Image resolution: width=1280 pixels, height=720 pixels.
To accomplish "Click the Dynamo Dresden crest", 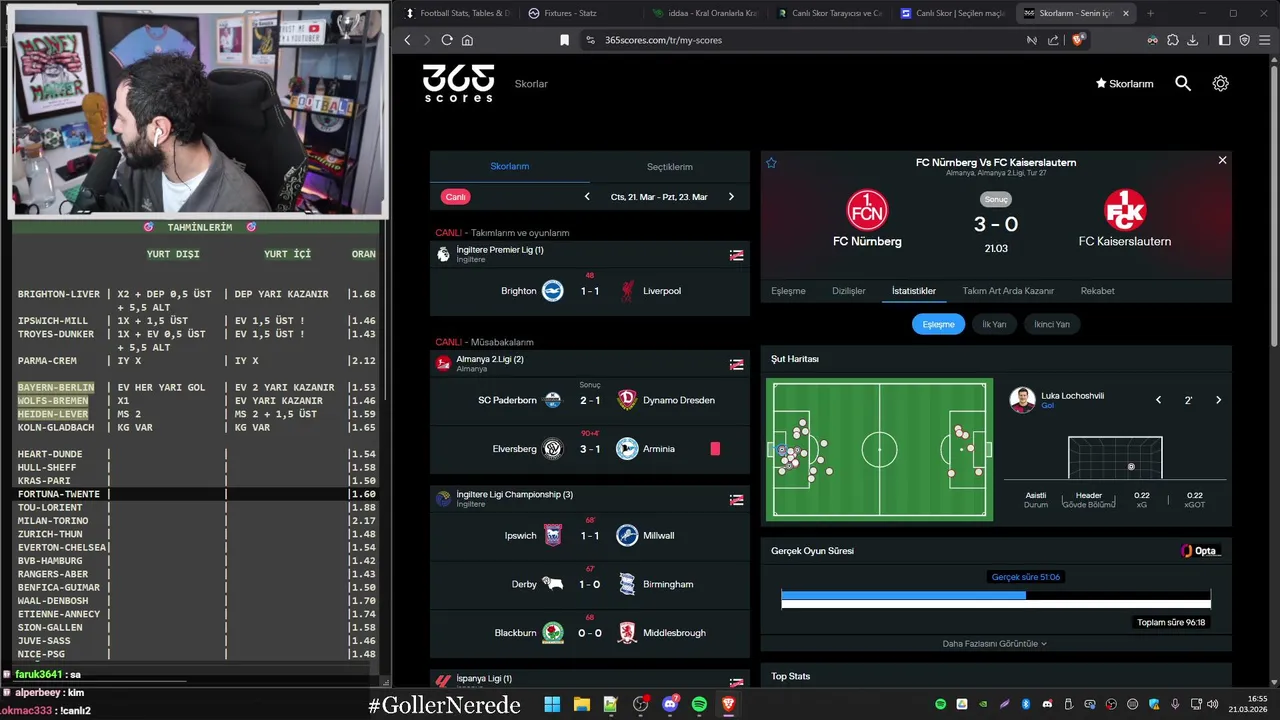I will [x=627, y=400].
